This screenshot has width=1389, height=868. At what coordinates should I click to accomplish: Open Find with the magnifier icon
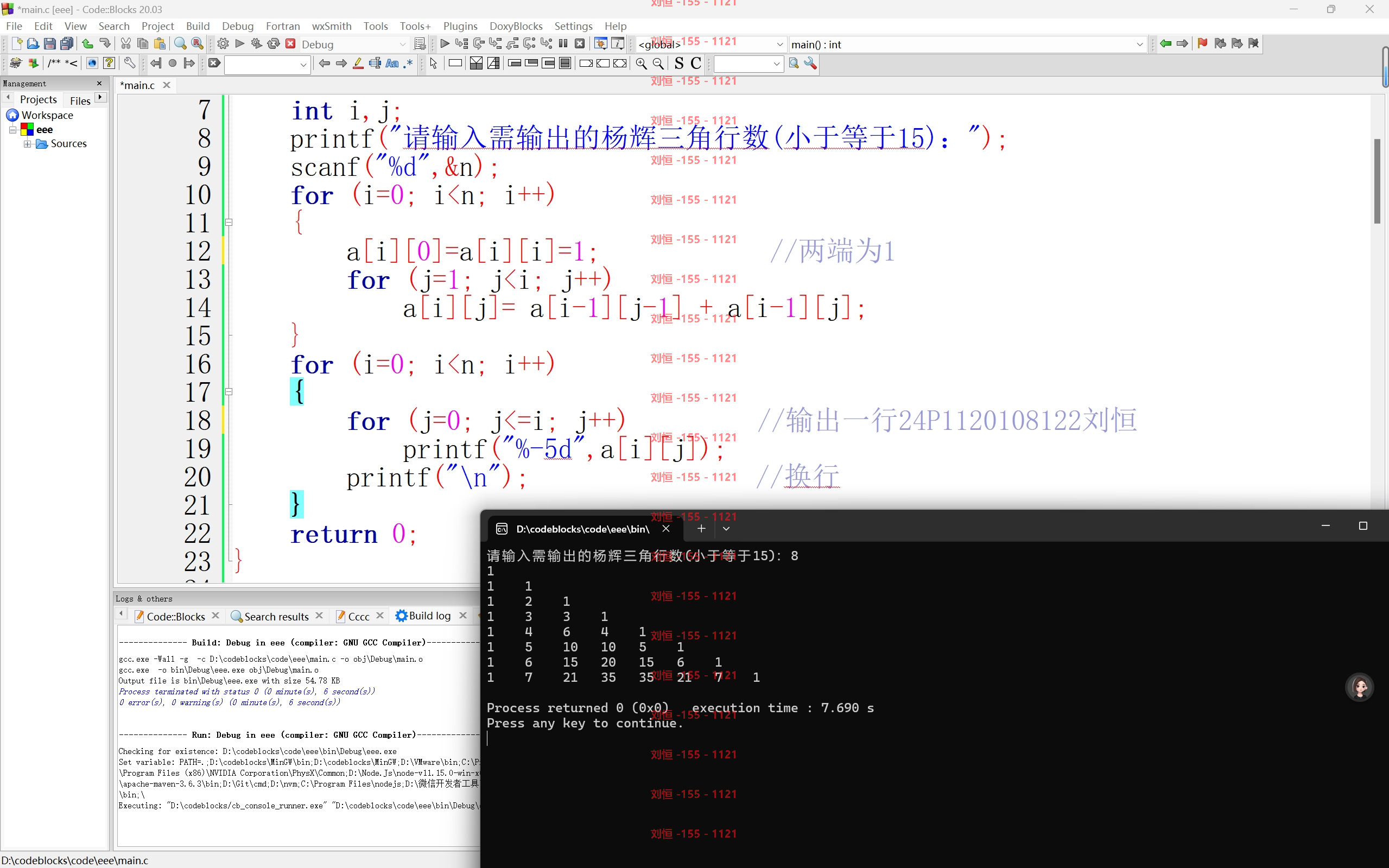tap(180, 43)
